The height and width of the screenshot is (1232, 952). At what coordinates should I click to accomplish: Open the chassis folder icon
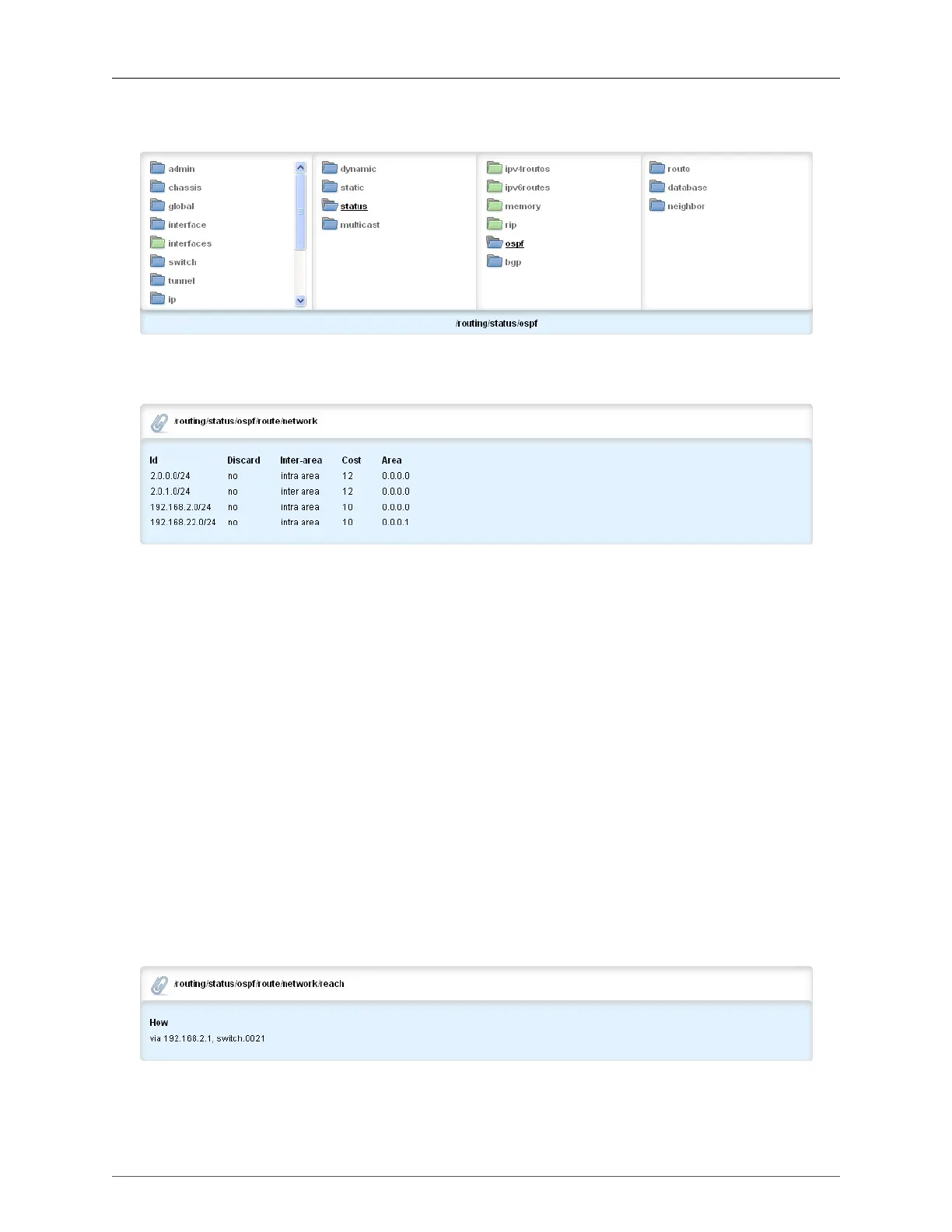[158, 187]
